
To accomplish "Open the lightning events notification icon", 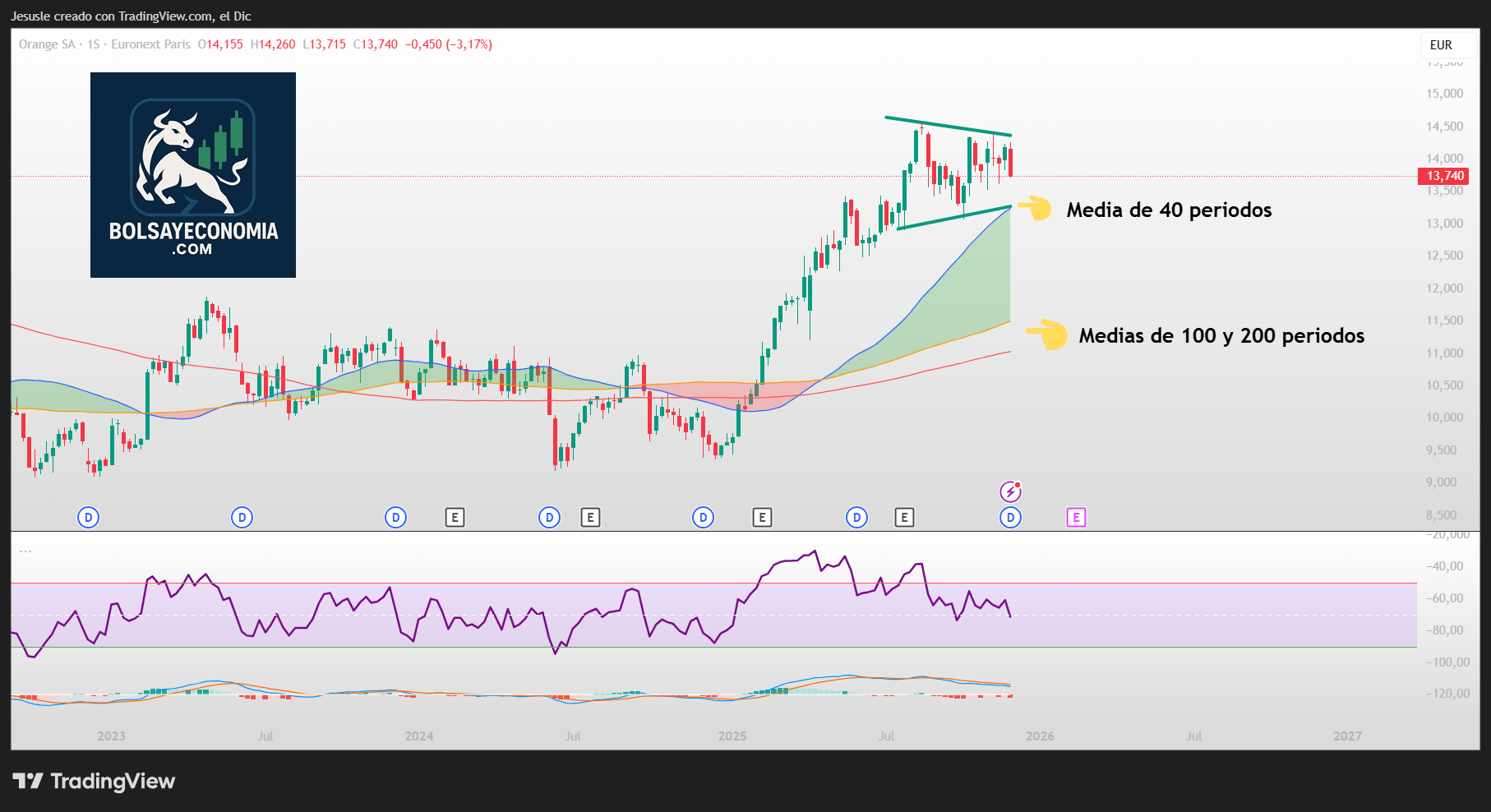I will point(1009,491).
